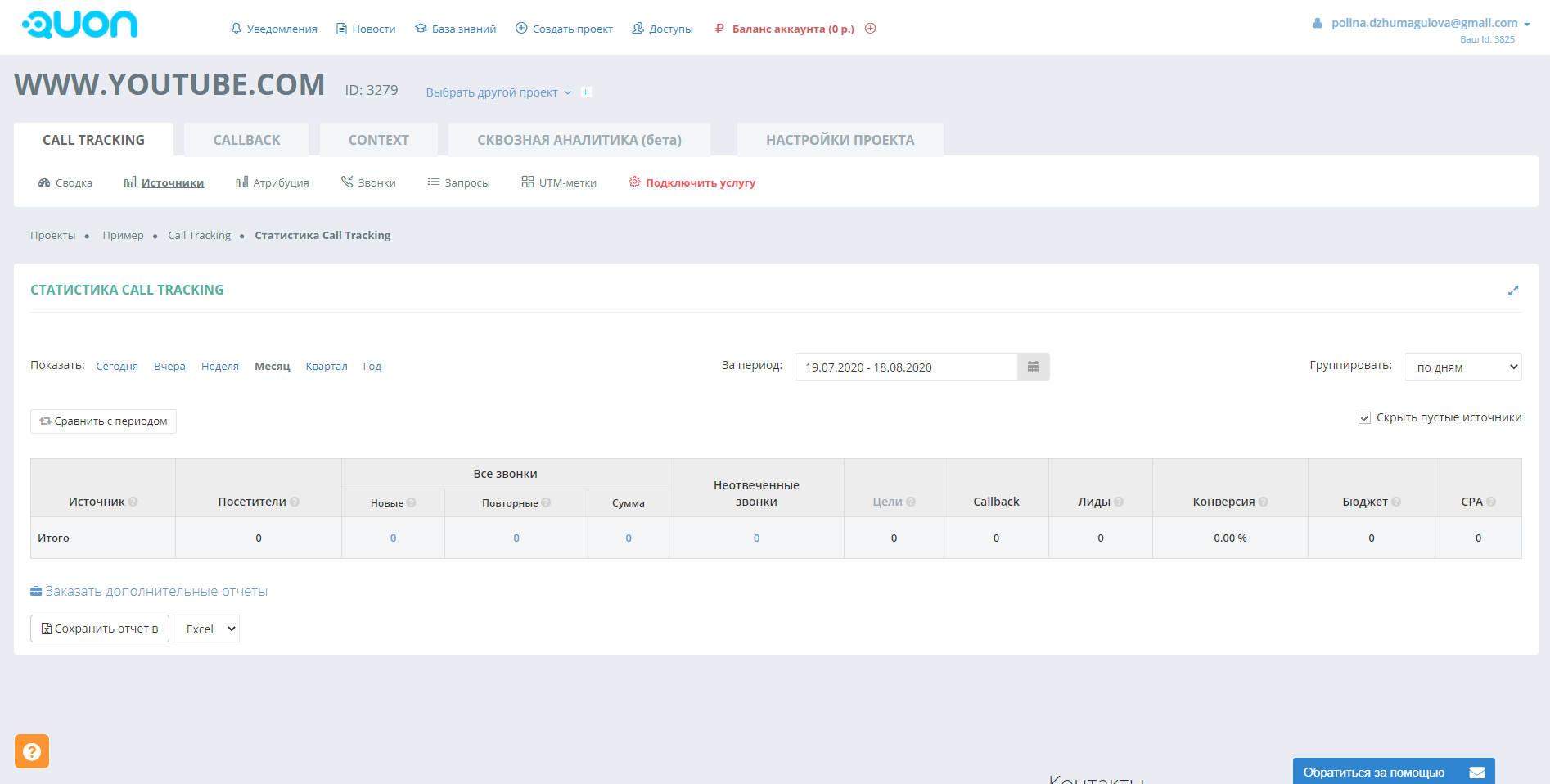Show statistics for Квартал
The width and height of the screenshot is (1550, 784).
pos(327,367)
